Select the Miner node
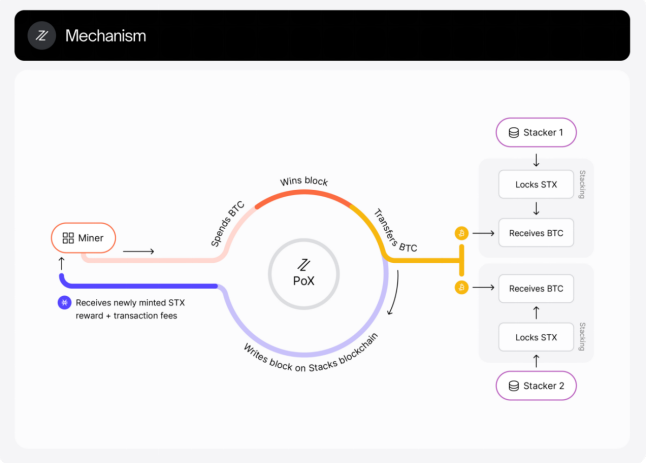This screenshot has width=646, height=463. (84, 238)
